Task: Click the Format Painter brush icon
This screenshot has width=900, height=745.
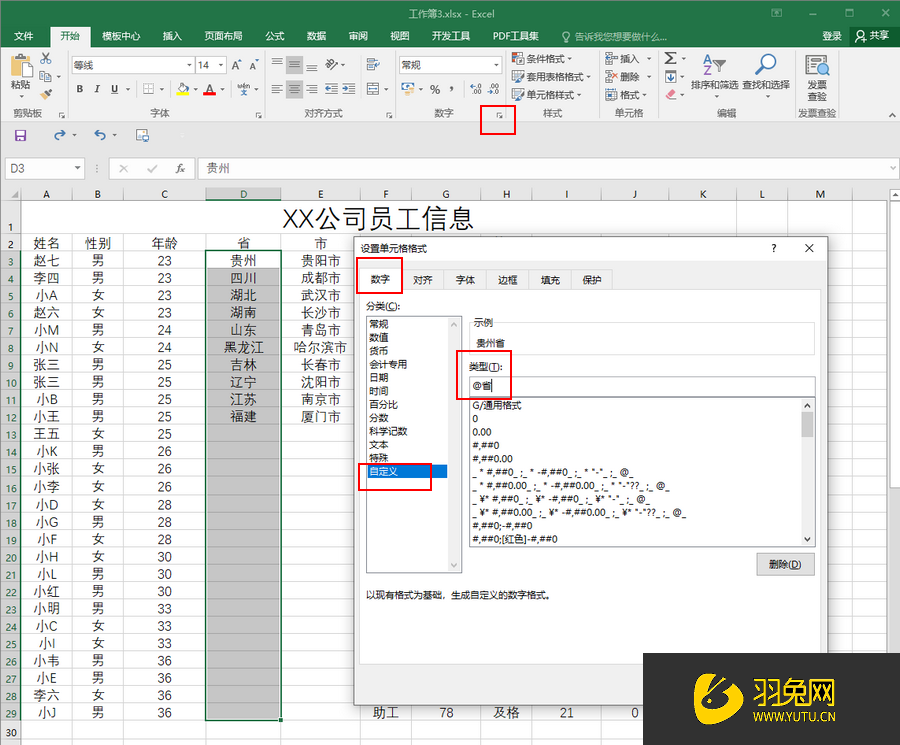Action: (46, 94)
